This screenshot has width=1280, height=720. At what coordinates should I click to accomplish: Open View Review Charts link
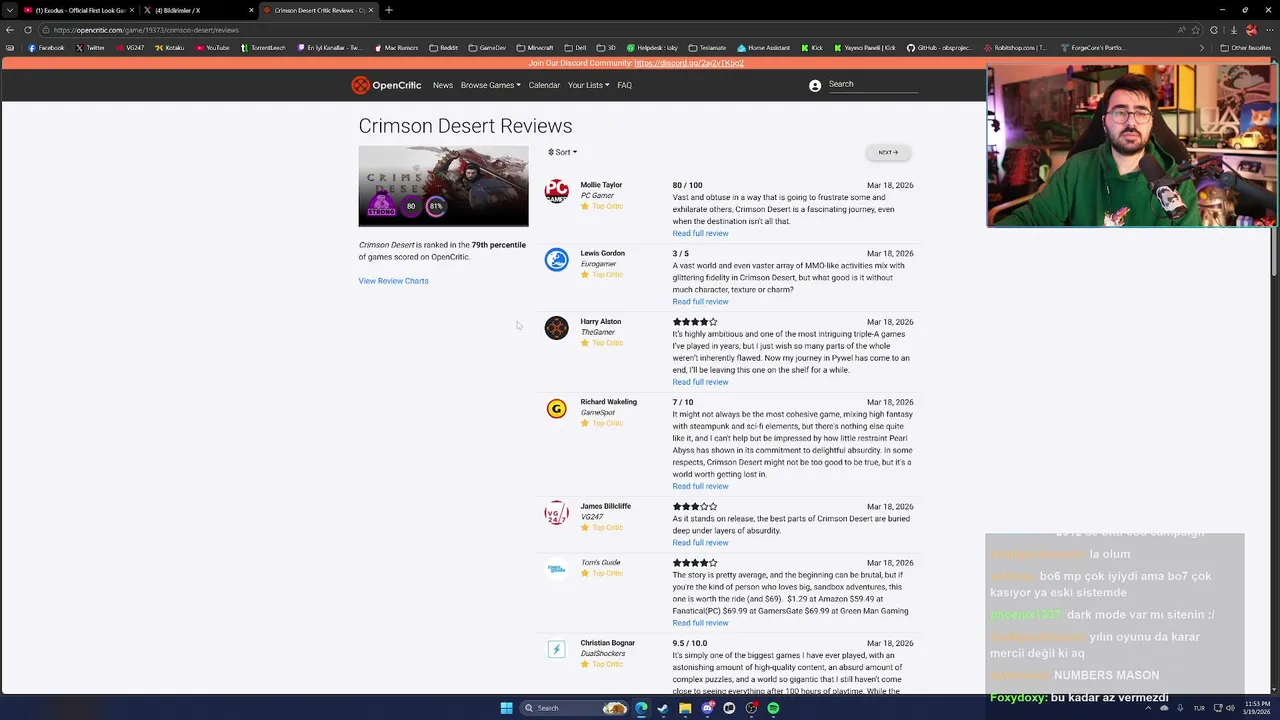pos(393,281)
